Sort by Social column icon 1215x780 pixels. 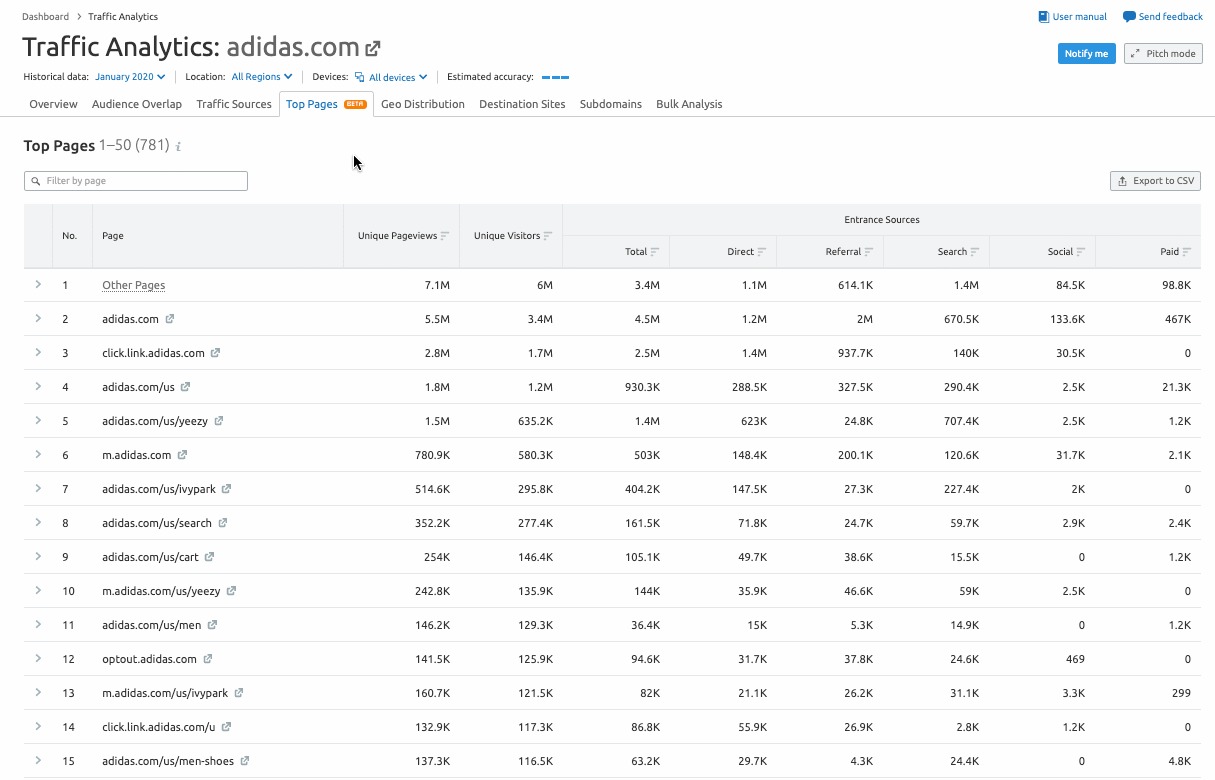click(x=1081, y=252)
